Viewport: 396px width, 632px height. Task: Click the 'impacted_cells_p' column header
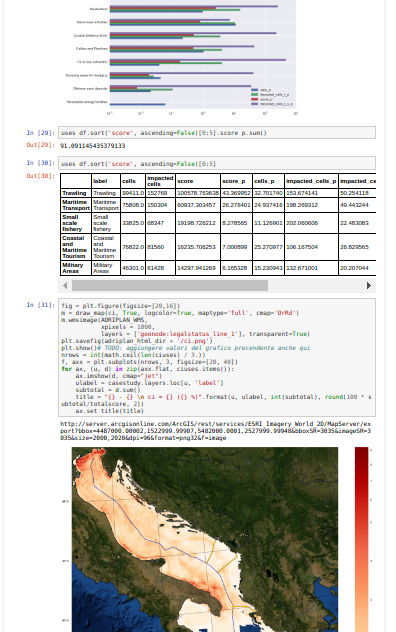[x=311, y=181]
